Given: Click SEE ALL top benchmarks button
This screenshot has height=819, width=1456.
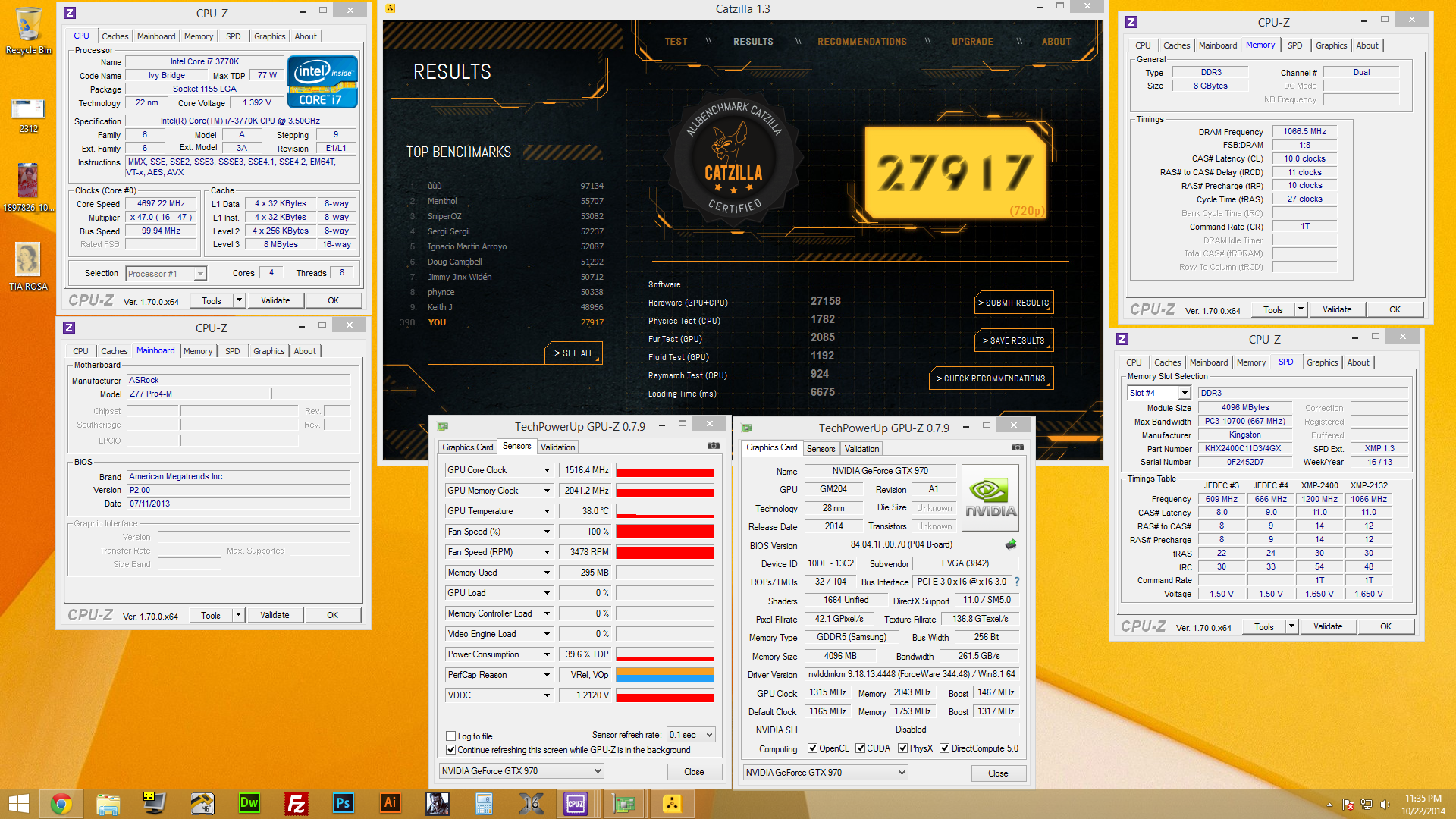Looking at the screenshot, I should [573, 353].
